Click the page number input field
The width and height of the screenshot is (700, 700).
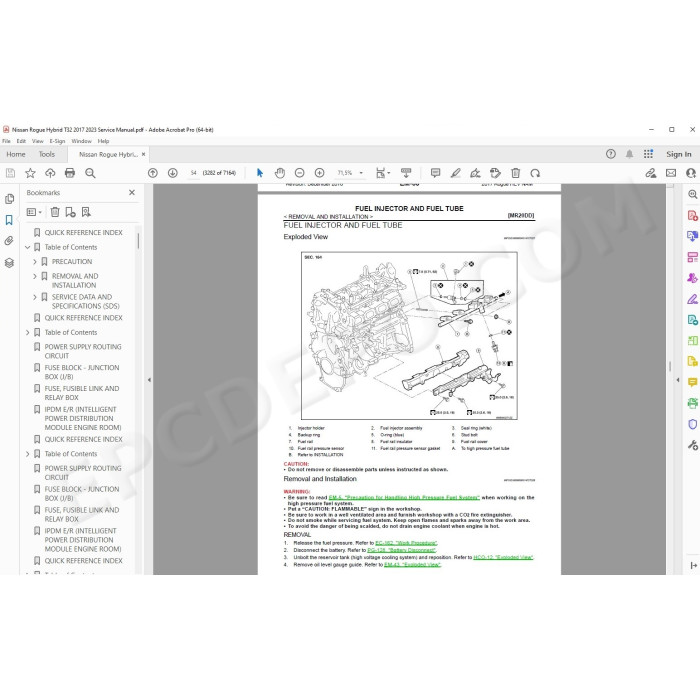[x=193, y=173]
